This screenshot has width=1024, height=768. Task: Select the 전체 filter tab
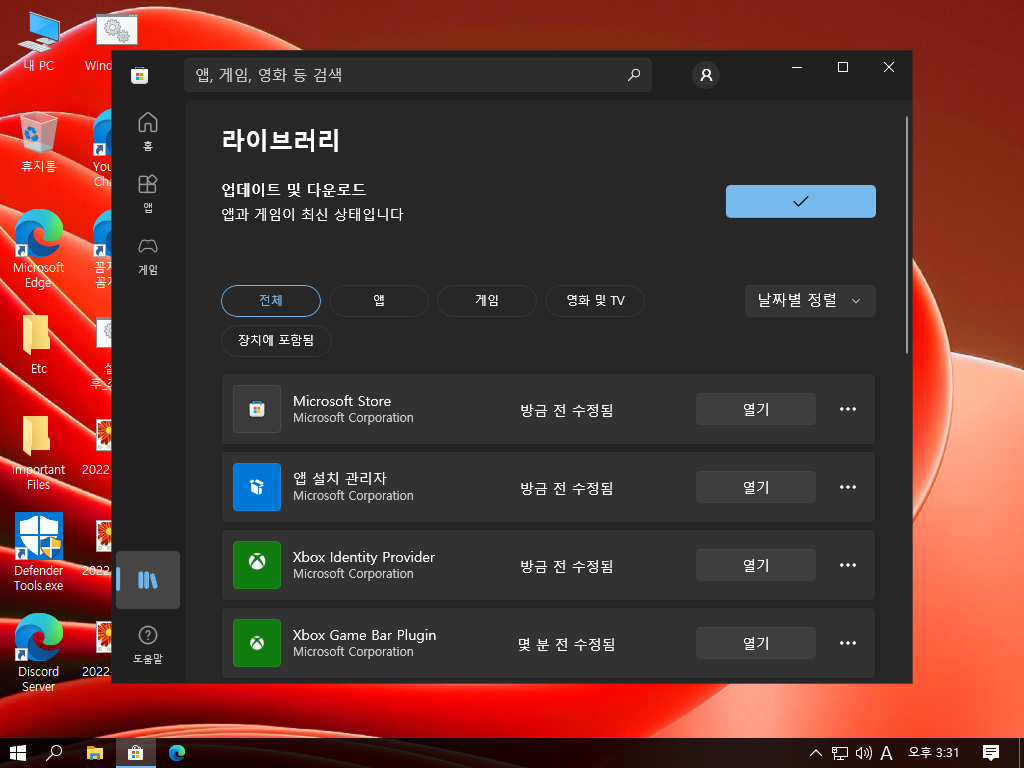271,300
